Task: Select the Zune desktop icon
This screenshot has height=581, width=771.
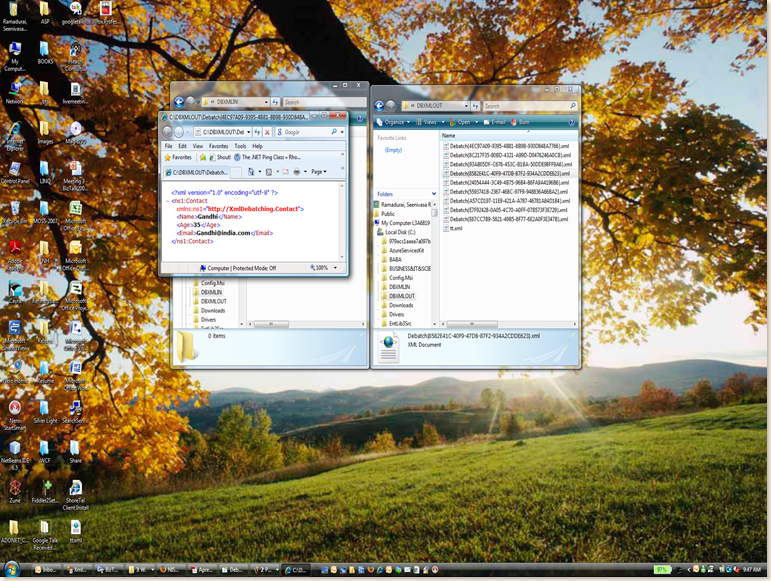Action: (15, 492)
